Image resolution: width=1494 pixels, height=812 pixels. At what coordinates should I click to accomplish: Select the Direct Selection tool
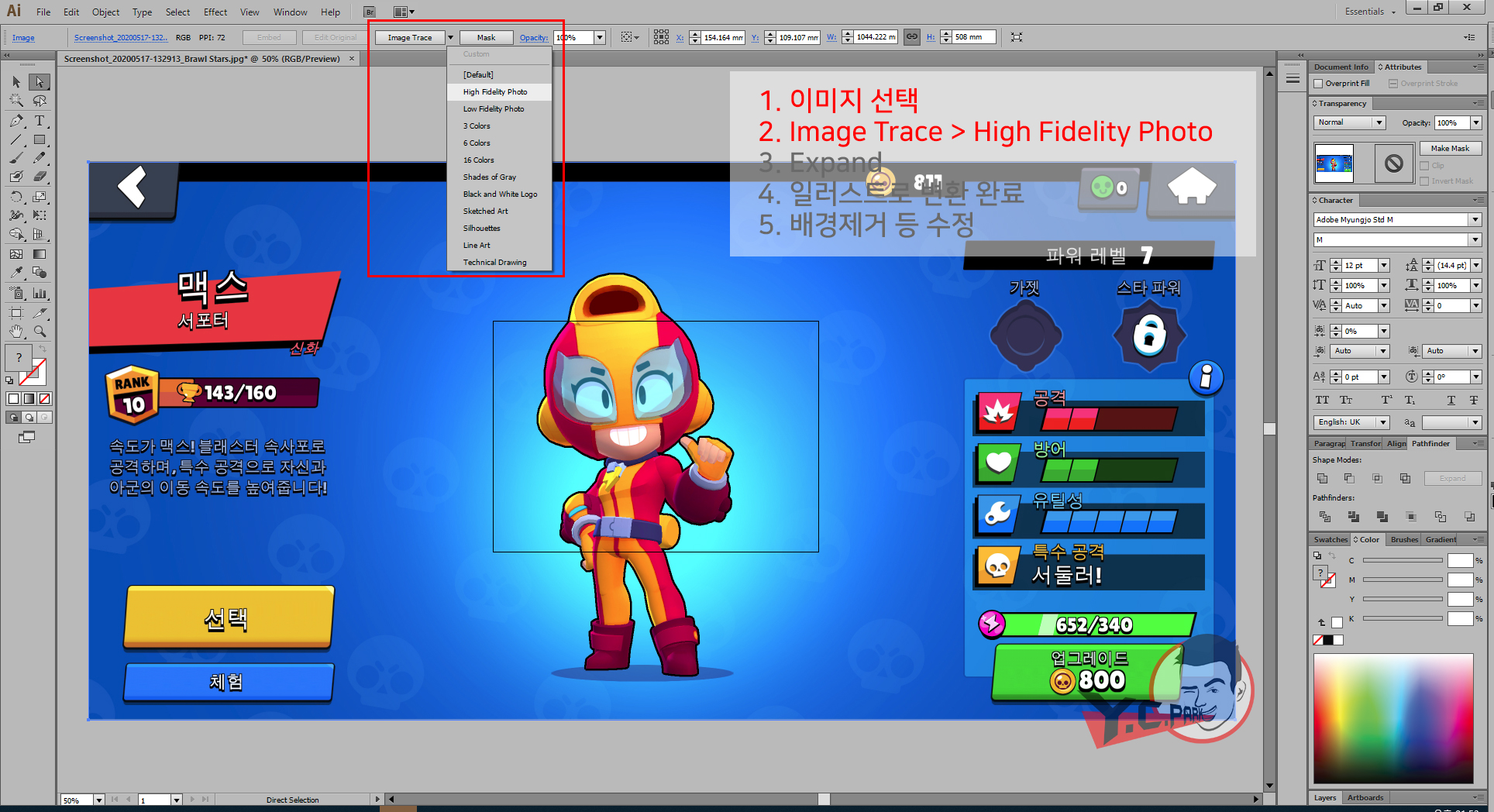[x=40, y=82]
